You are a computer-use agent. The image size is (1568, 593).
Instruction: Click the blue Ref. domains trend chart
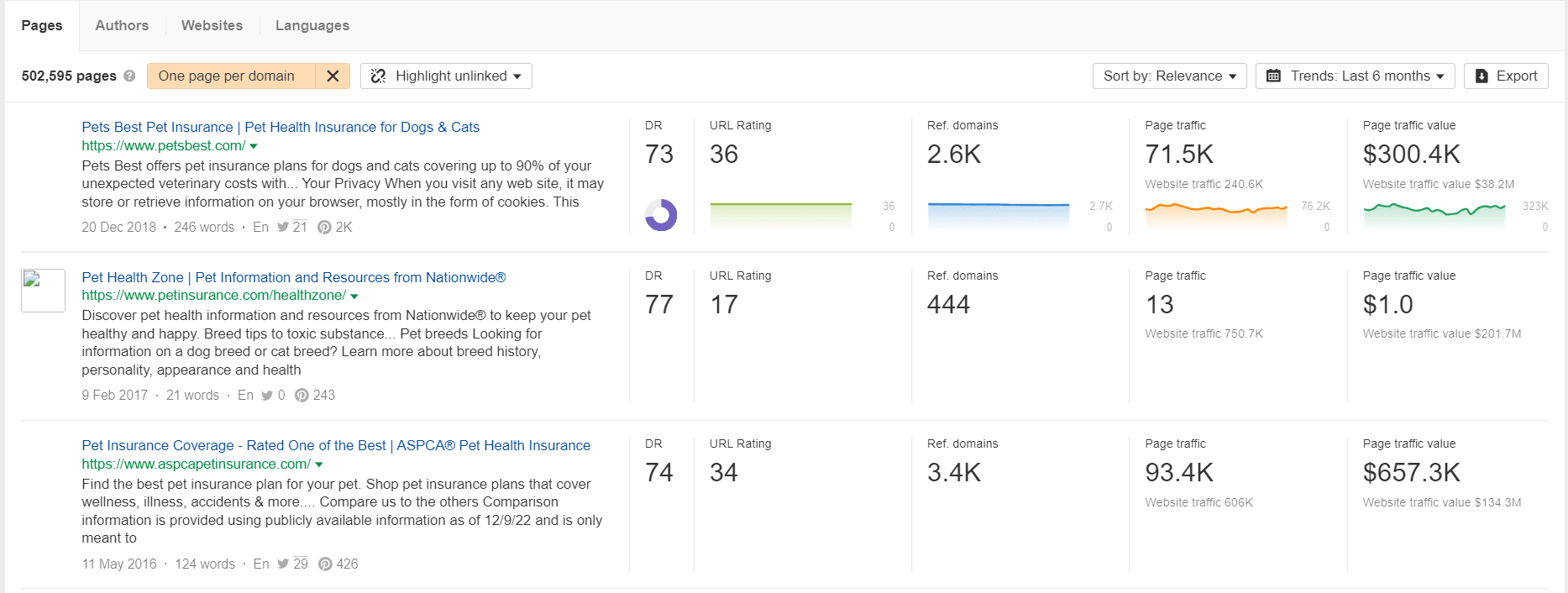[999, 215]
